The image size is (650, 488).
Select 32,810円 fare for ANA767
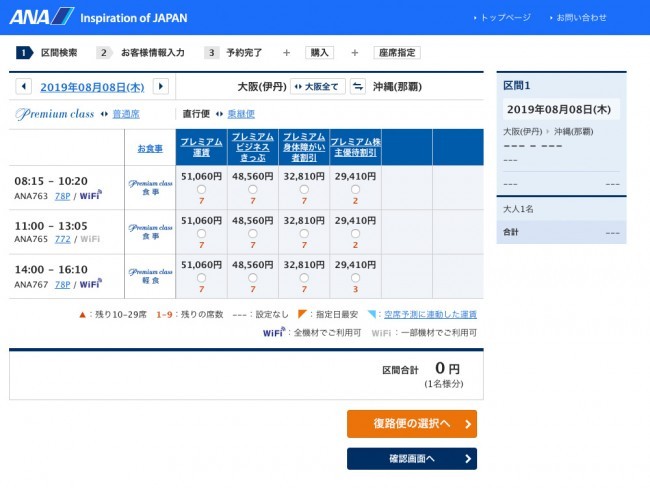tap(304, 278)
